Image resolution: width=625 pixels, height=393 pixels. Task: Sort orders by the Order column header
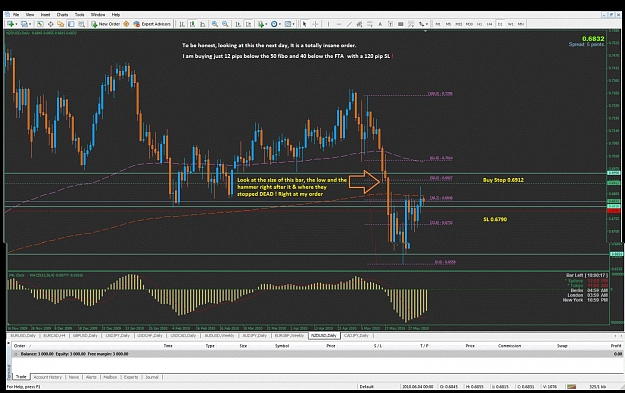tap(20, 346)
